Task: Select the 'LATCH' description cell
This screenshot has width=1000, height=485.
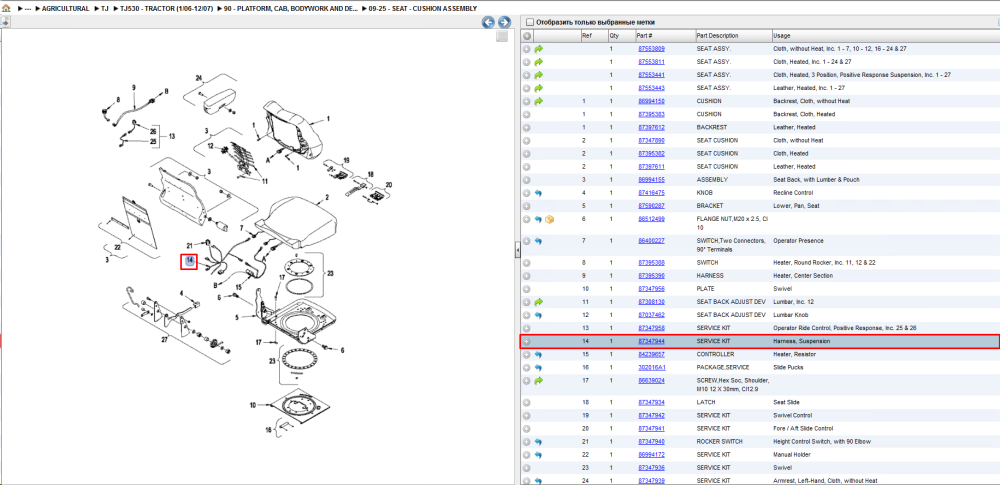Action: click(x=705, y=403)
